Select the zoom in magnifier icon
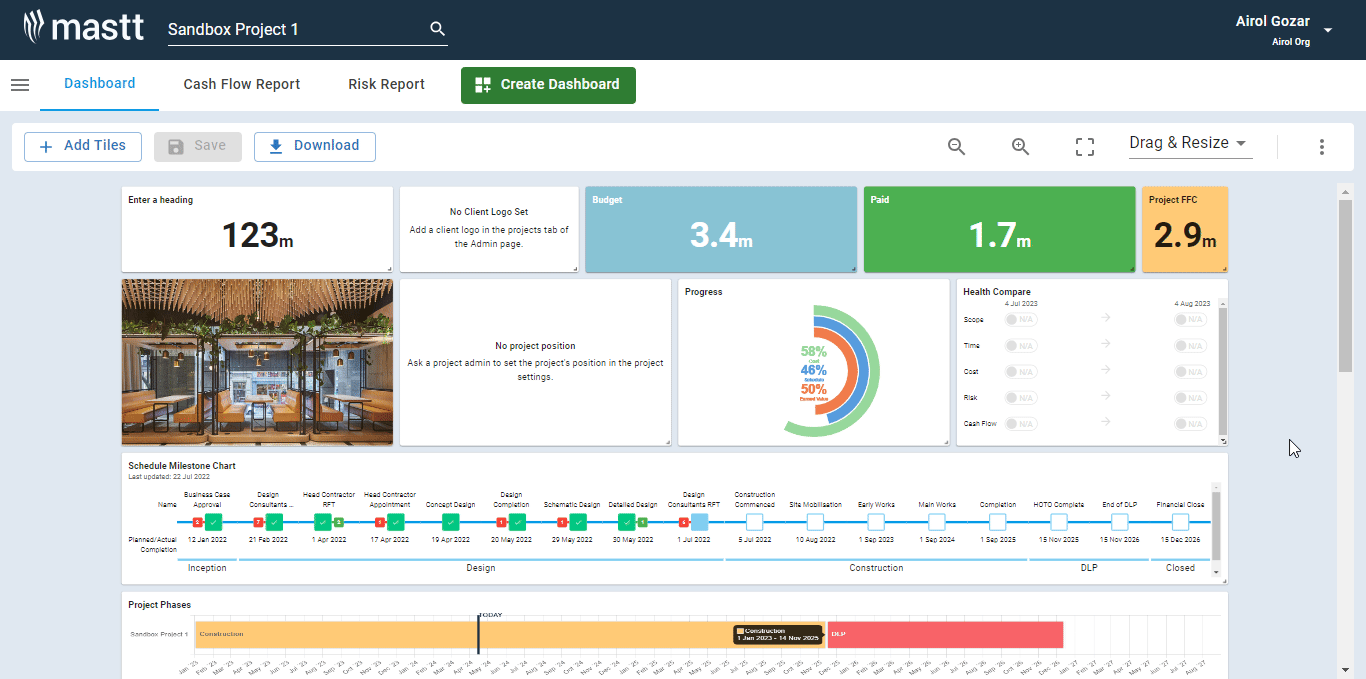The image size is (1366, 679). click(1020, 146)
